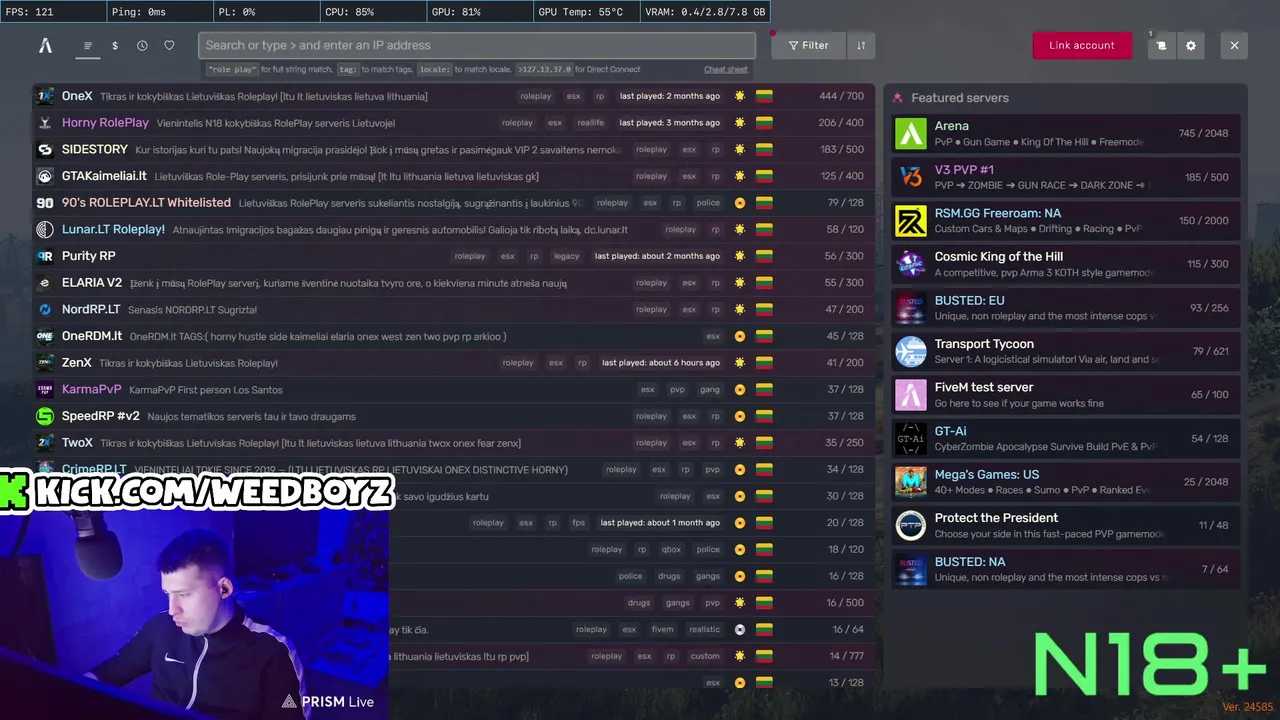Click the 90's ROLEPLAY.LT server icon
The height and width of the screenshot is (720, 1280).
tap(45, 203)
